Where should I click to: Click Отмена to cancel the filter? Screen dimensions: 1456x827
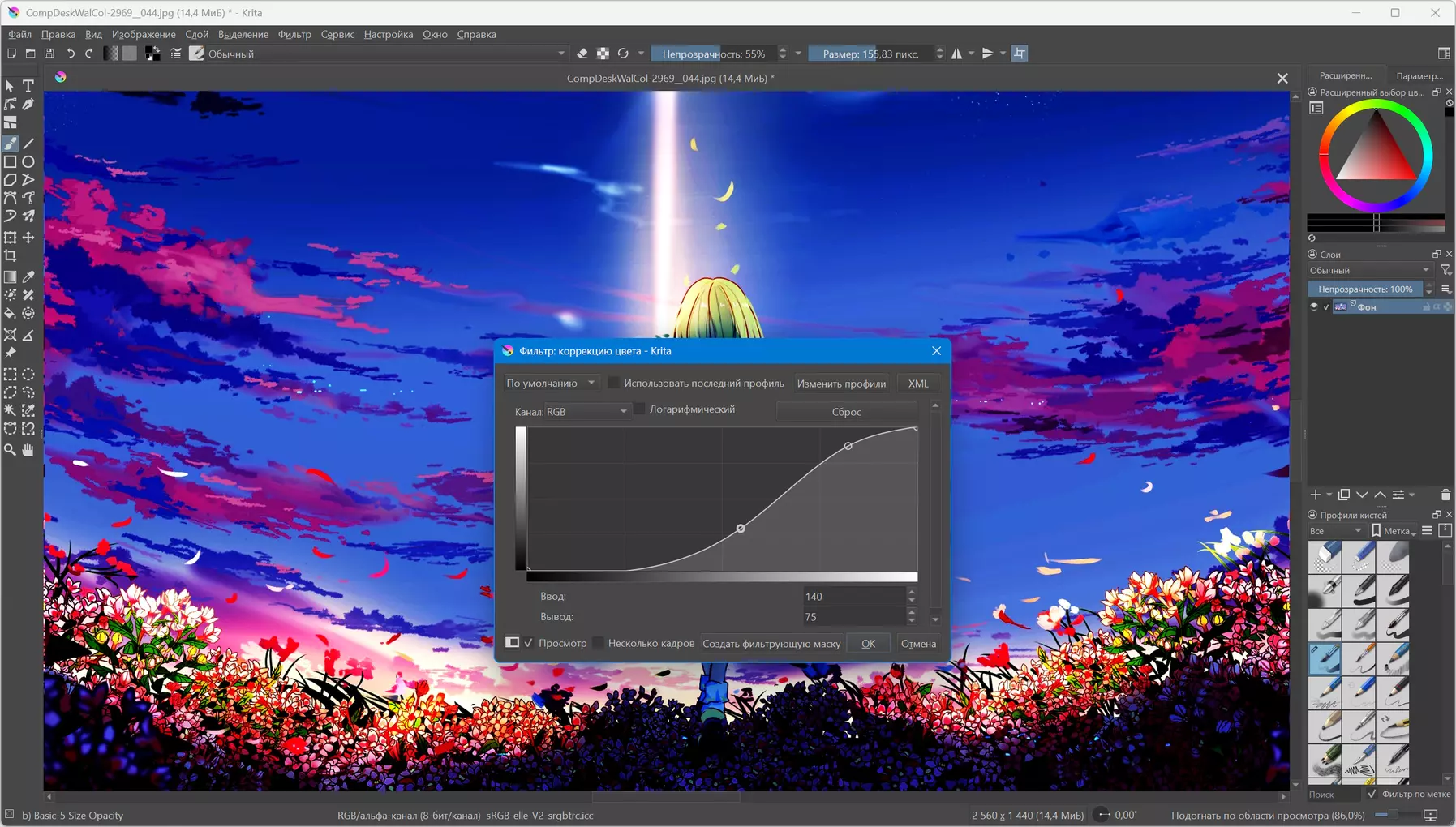918,644
